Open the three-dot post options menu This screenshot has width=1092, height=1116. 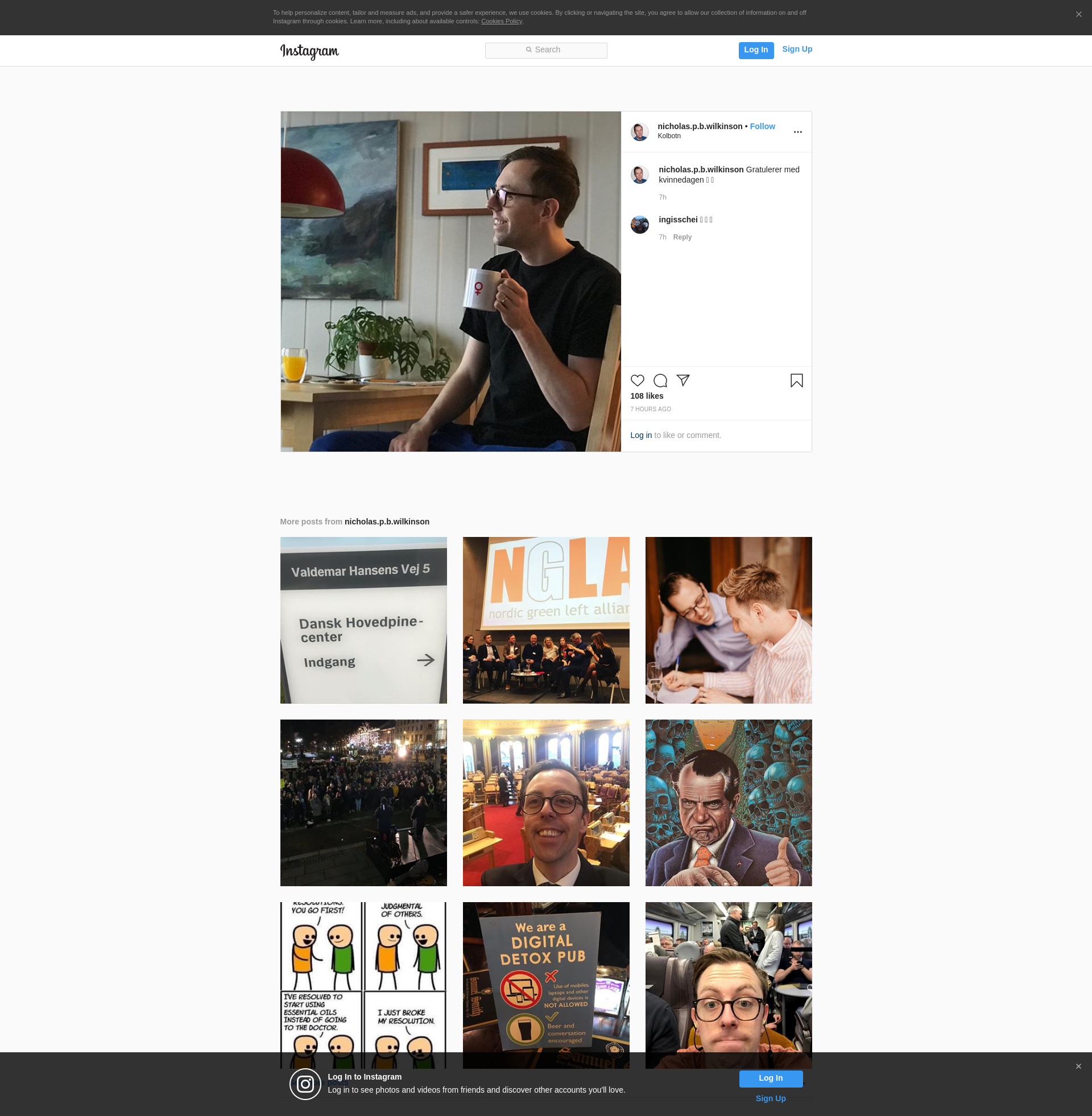click(797, 132)
